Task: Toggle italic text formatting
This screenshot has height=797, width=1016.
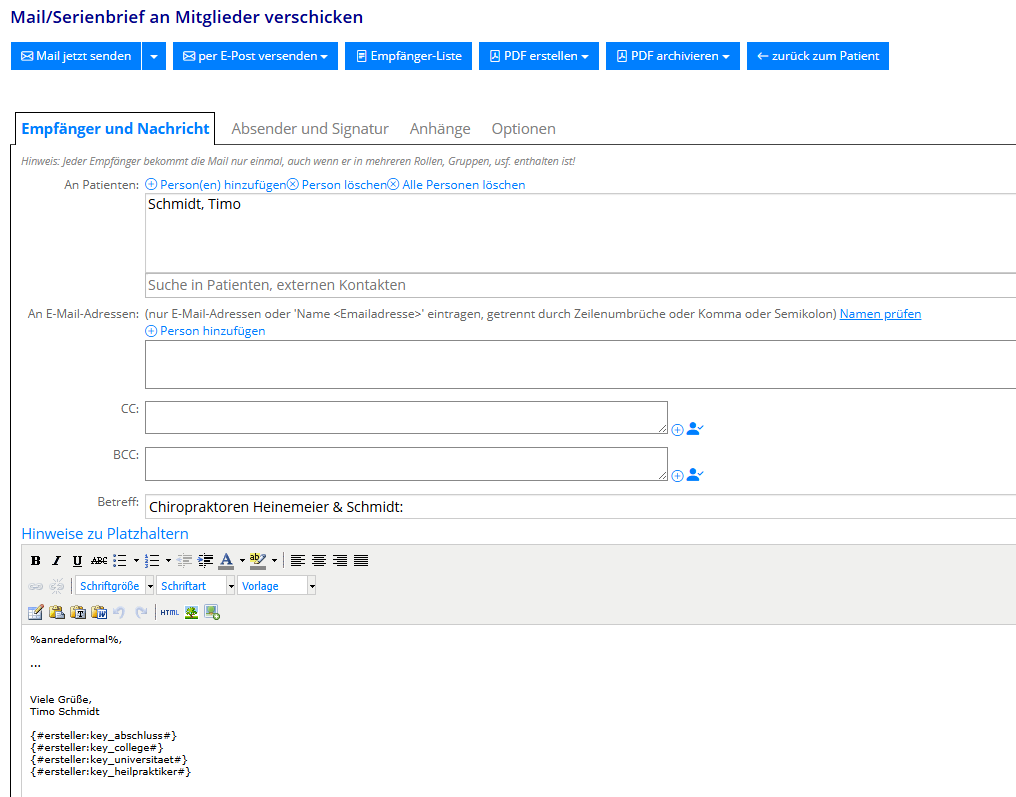Action: click(x=56, y=561)
